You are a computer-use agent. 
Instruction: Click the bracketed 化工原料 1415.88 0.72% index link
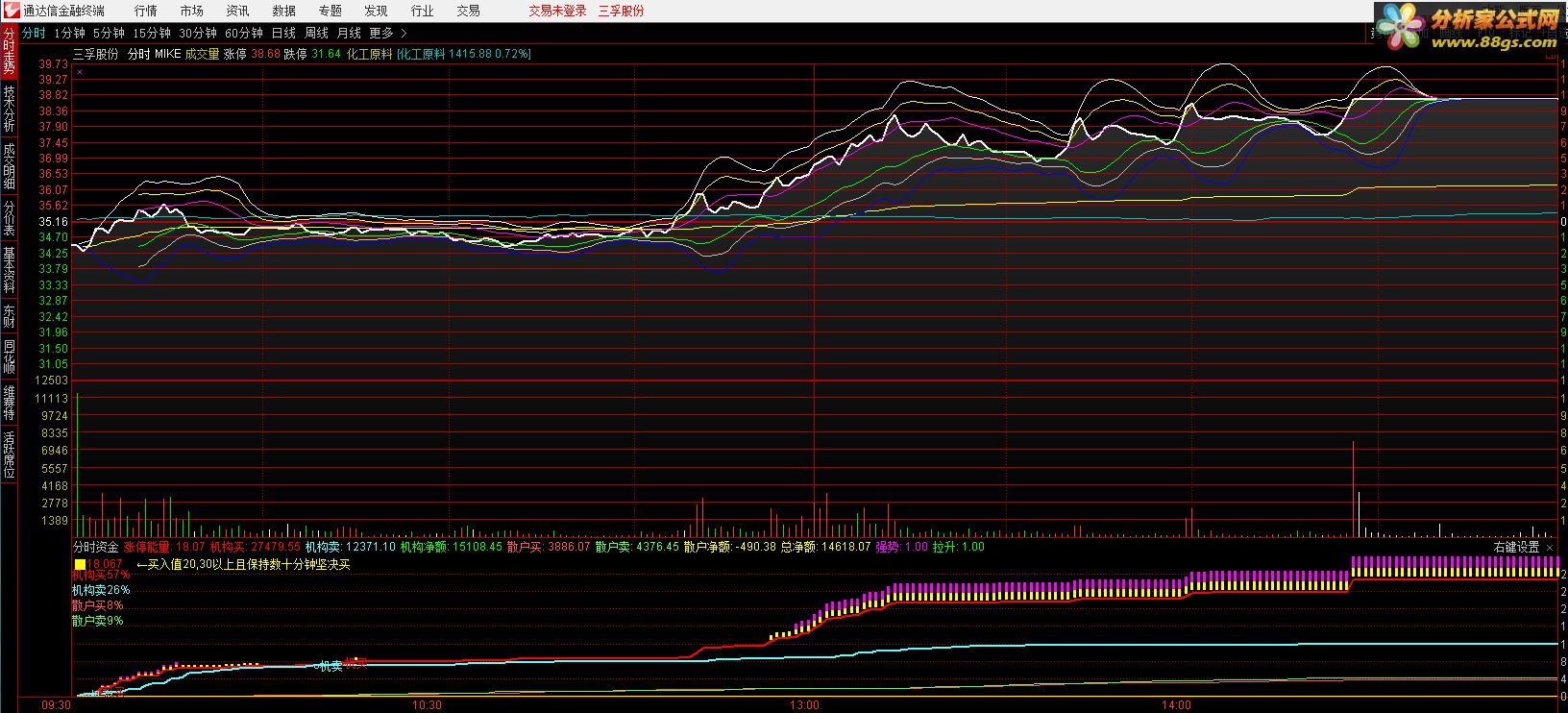click(x=463, y=55)
